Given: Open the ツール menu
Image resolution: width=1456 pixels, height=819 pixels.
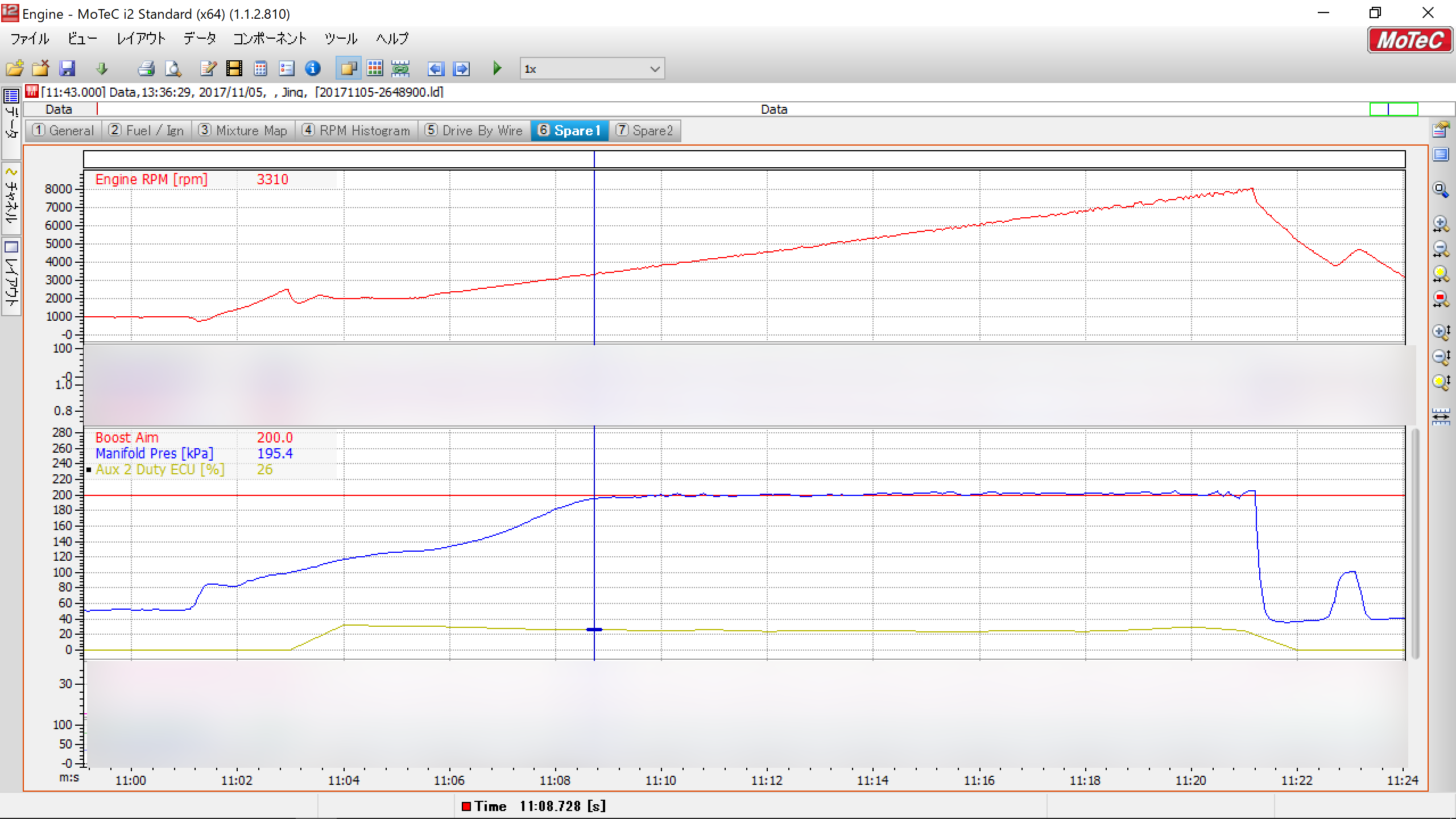Looking at the screenshot, I should [x=341, y=39].
